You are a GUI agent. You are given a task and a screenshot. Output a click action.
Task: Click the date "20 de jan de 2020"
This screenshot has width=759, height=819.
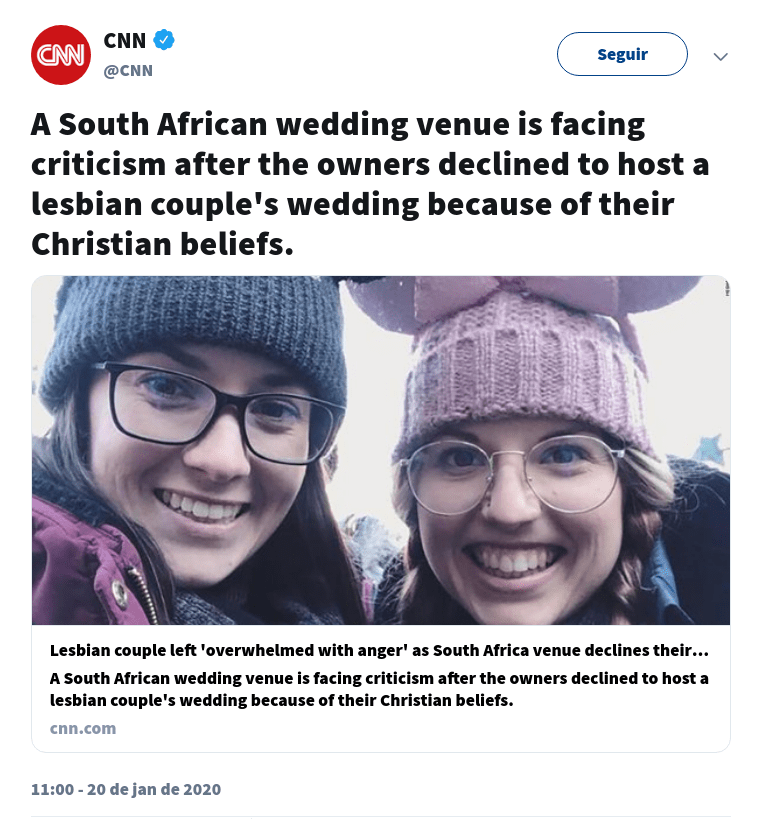click(155, 789)
